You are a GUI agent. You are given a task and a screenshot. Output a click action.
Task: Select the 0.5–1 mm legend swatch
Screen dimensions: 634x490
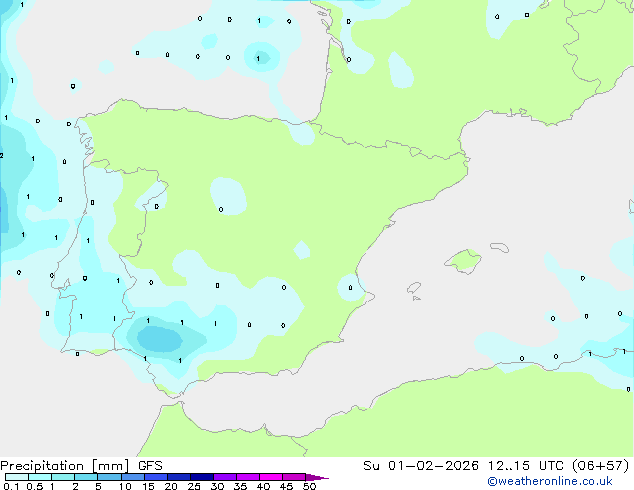pyautogui.click(x=40, y=477)
